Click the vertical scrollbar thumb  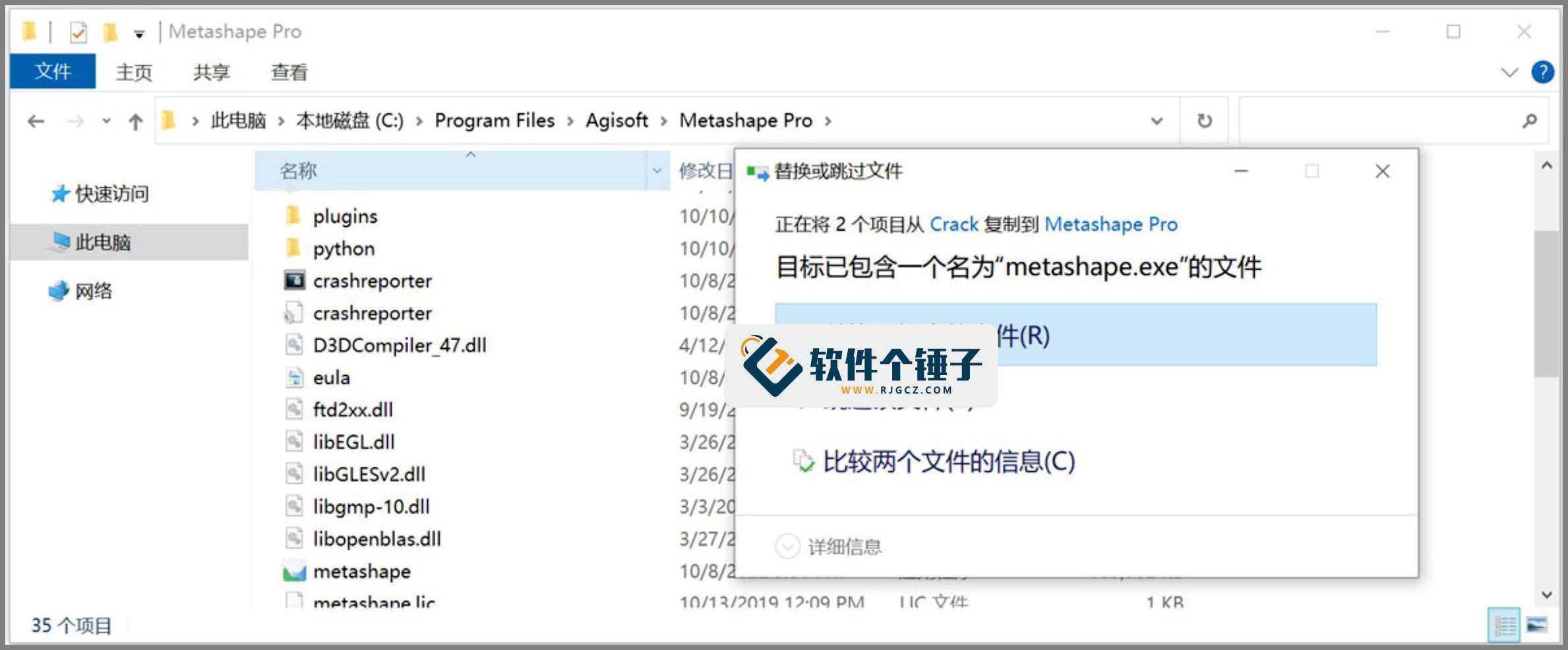[x=1547, y=303]
